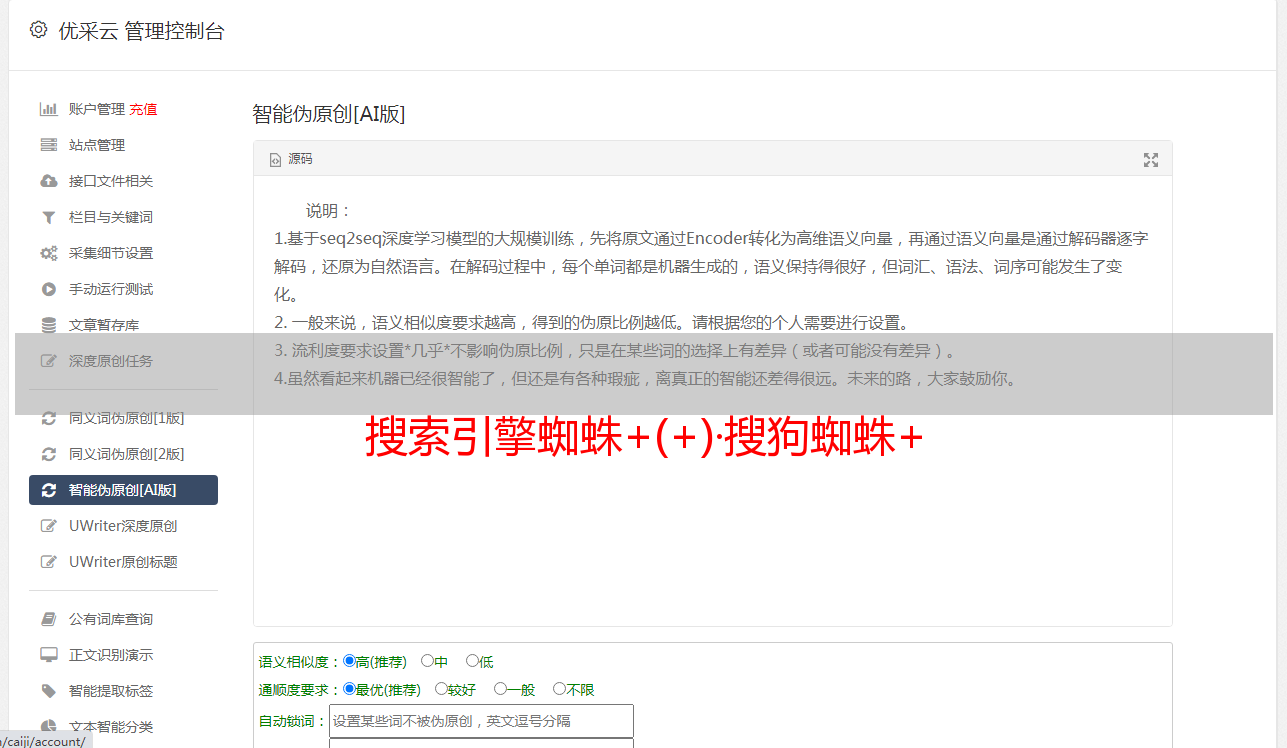The width and height of the screenshot is (1287, 748).
Task: Click the pie chart icon for 文本智能分类
Action: click(48, 727)
